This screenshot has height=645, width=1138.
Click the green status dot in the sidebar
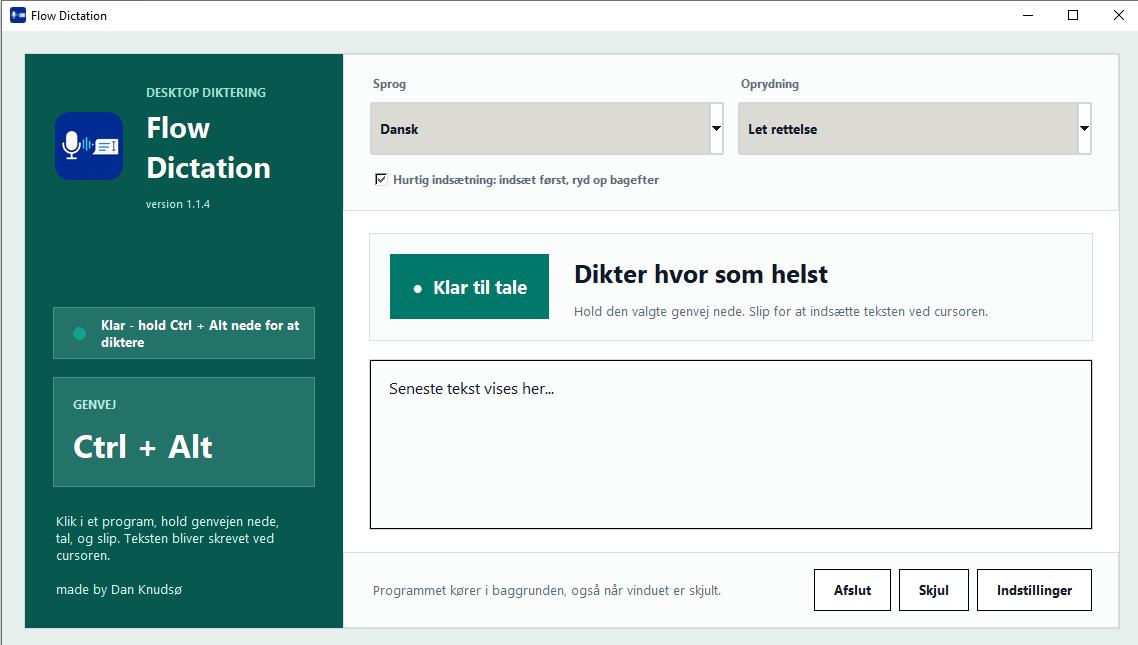(x=80, y=334)
